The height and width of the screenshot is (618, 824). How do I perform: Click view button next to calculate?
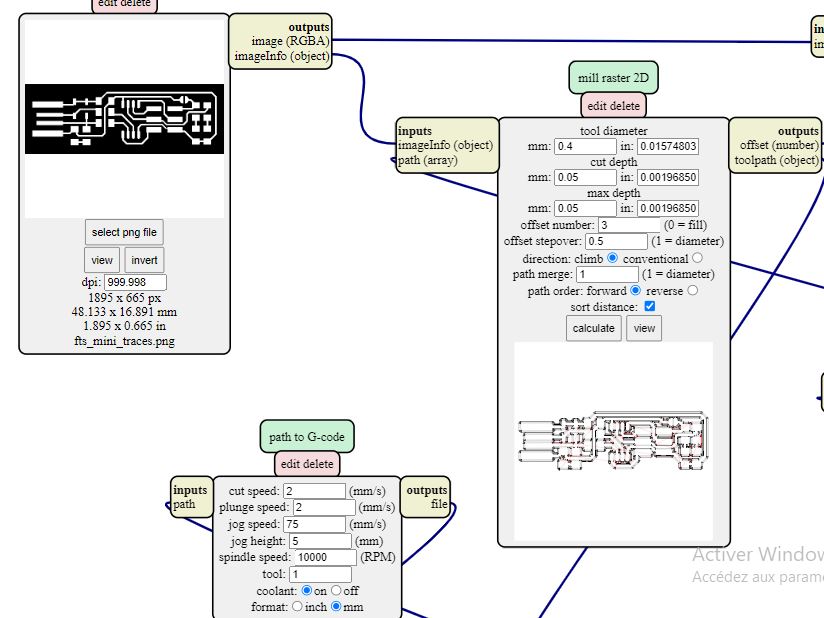coord(644,328)
